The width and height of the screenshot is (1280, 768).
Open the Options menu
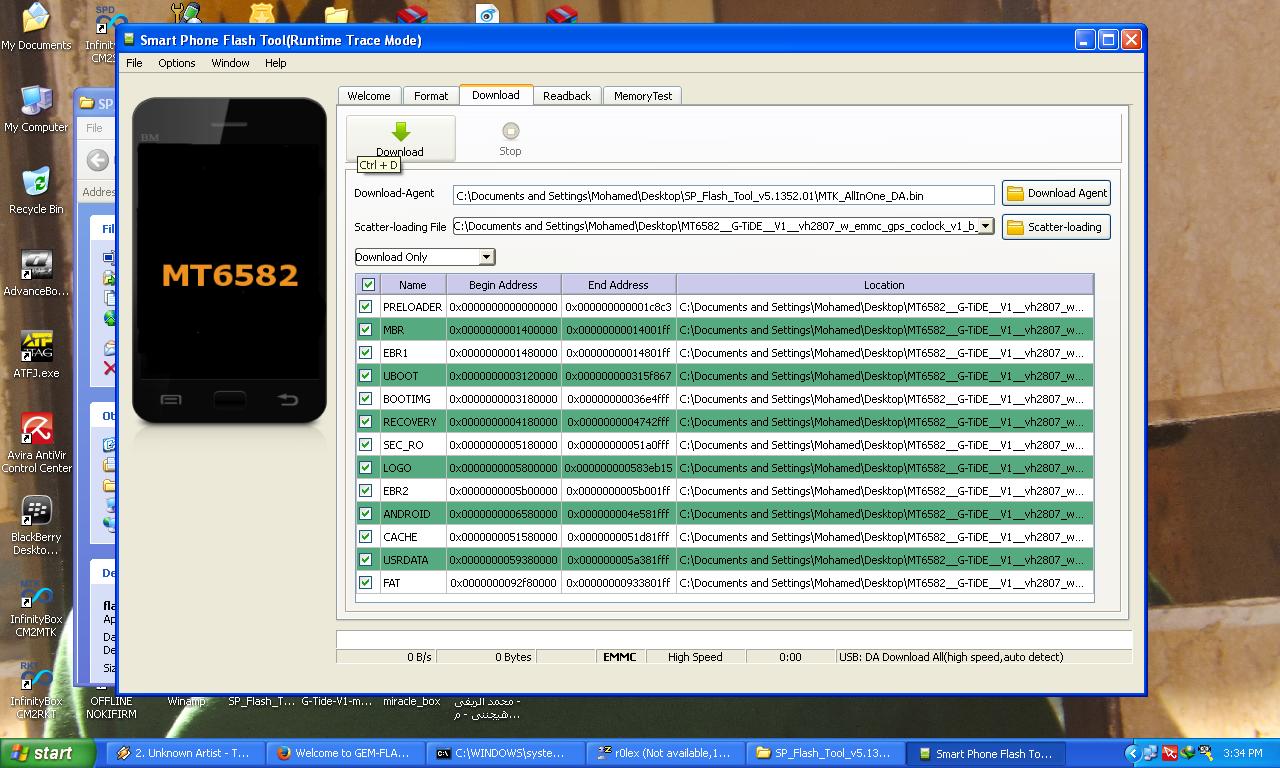[176, 63]
